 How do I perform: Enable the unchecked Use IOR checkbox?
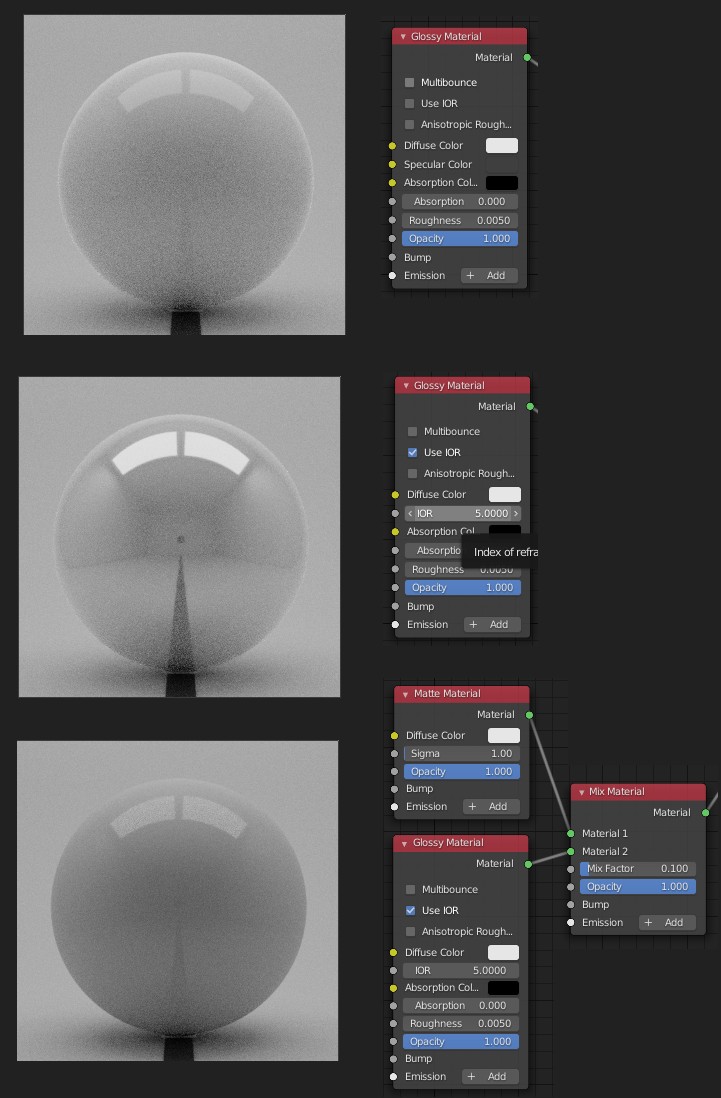point(410,103)
